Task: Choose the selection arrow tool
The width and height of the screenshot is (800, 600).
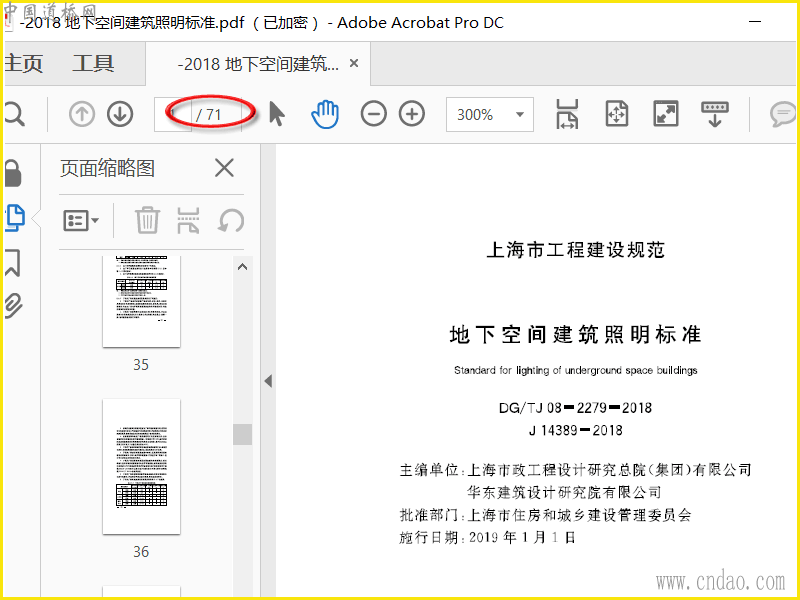Action: [x=277, y=114]
